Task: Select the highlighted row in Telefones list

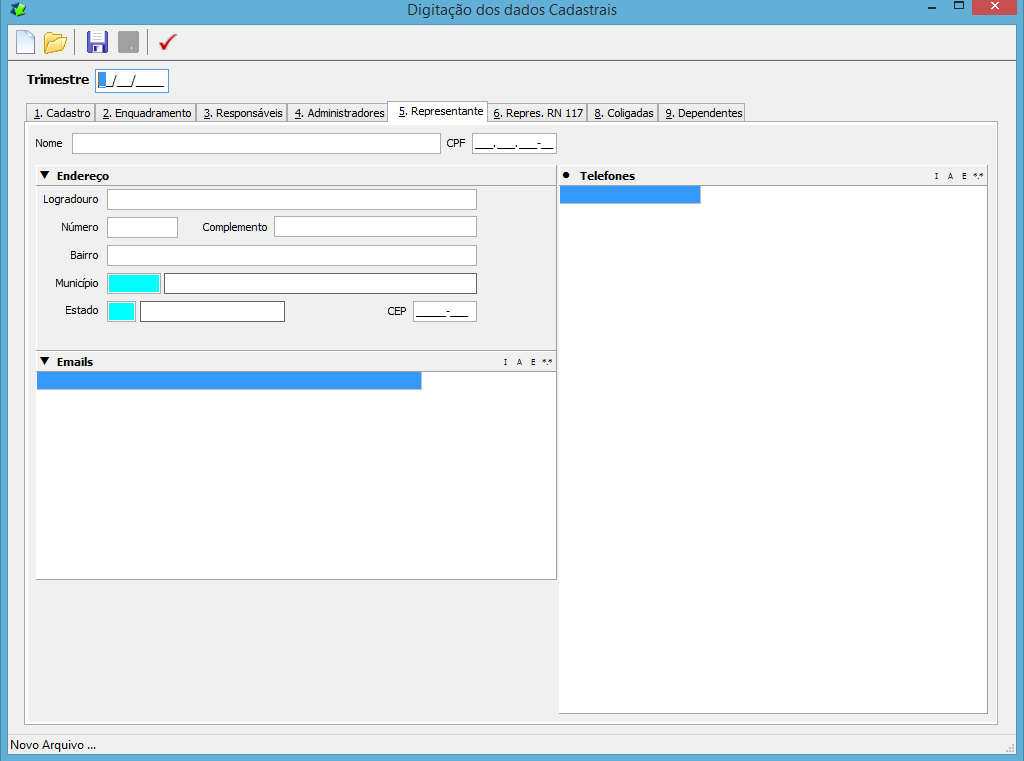Action: 630,195
